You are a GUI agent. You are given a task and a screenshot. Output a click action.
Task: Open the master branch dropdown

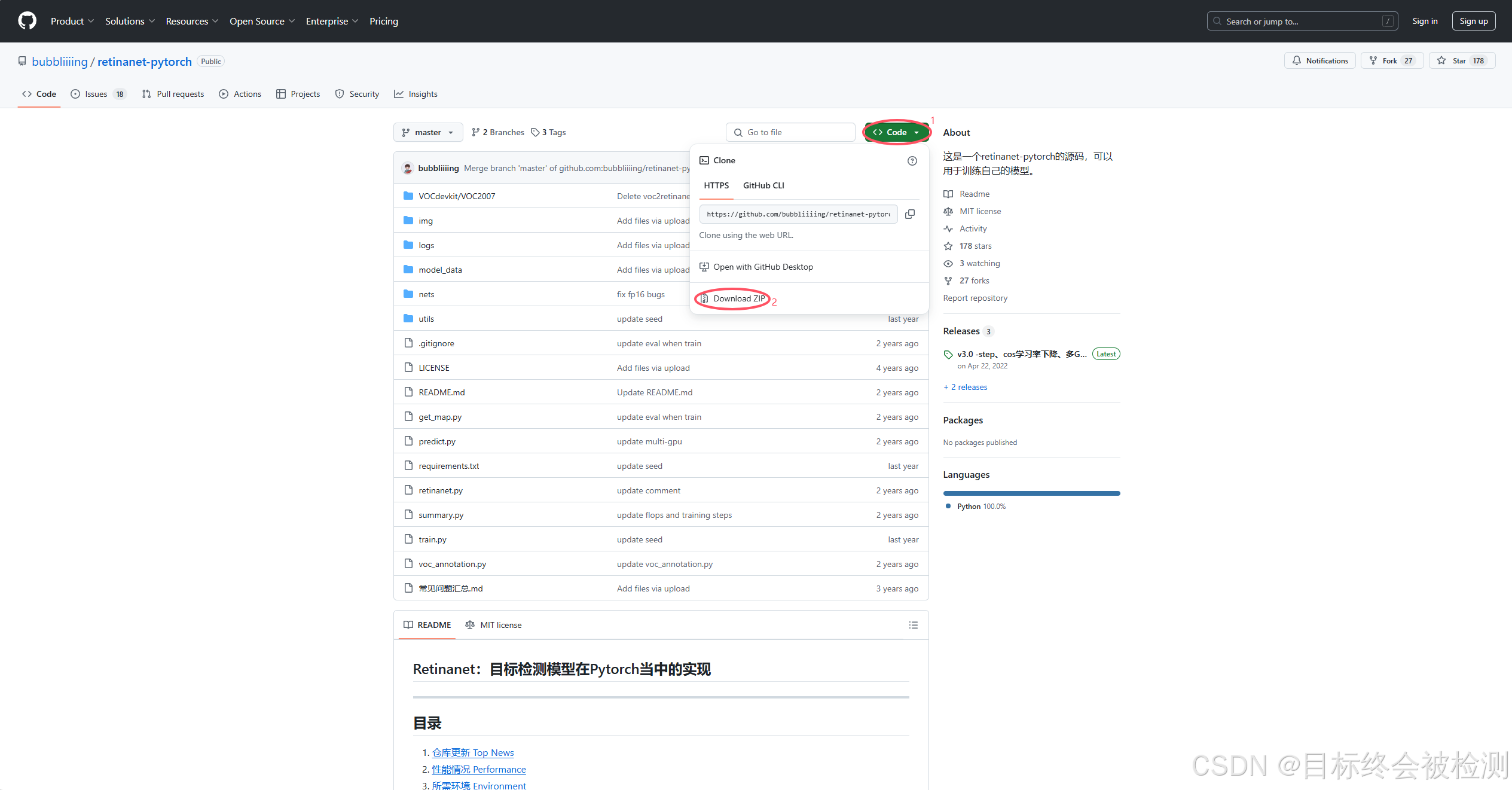[427, 132]
